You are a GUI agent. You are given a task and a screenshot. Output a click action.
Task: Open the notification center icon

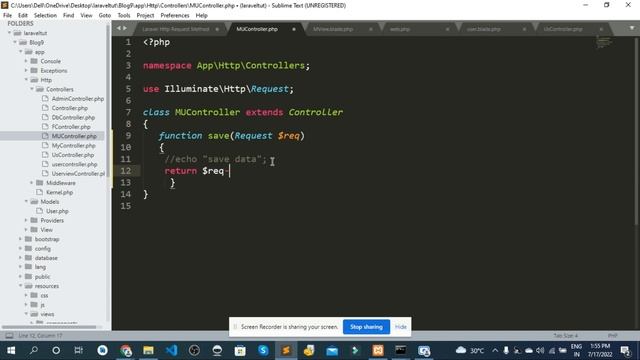(625, 350)
